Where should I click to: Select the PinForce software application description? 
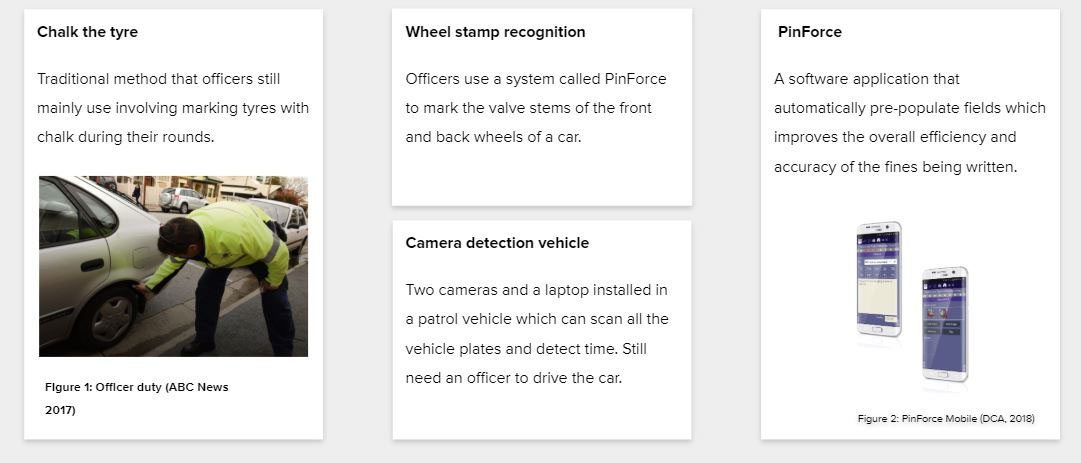point(909,123)
